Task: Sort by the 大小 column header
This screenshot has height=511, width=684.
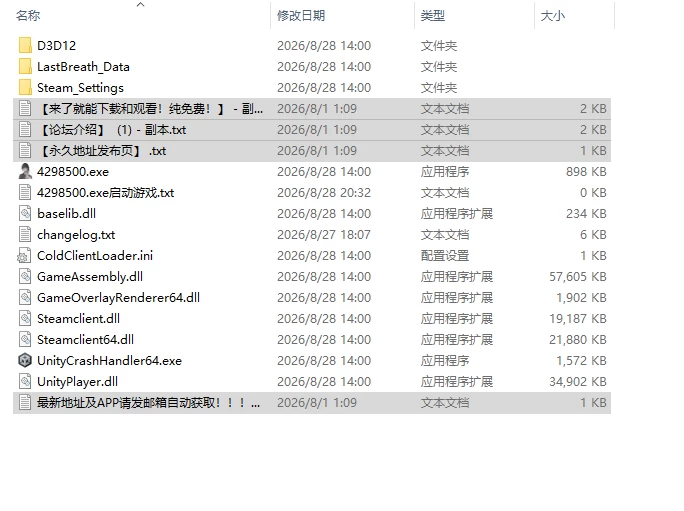Action: [x=553, y=16]
